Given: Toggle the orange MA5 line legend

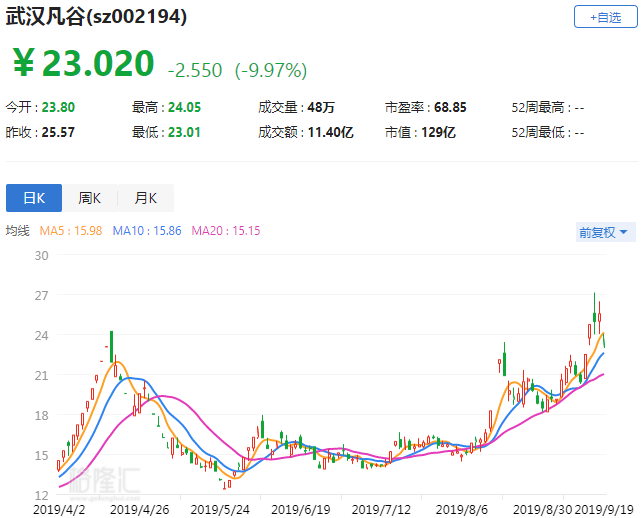Looking at the screenshot, I should point(71,231).
